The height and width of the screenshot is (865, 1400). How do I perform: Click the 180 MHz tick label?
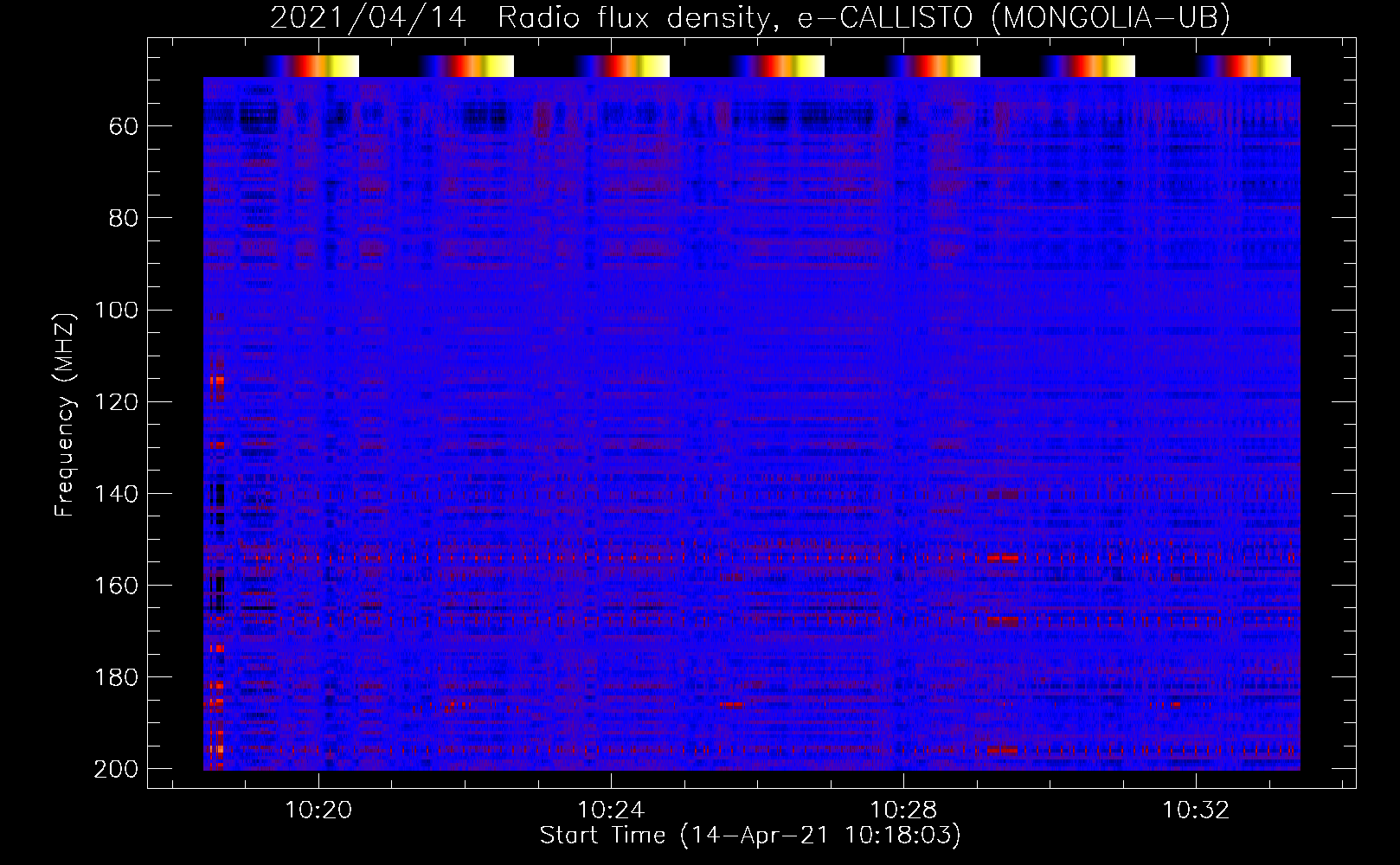116,677
